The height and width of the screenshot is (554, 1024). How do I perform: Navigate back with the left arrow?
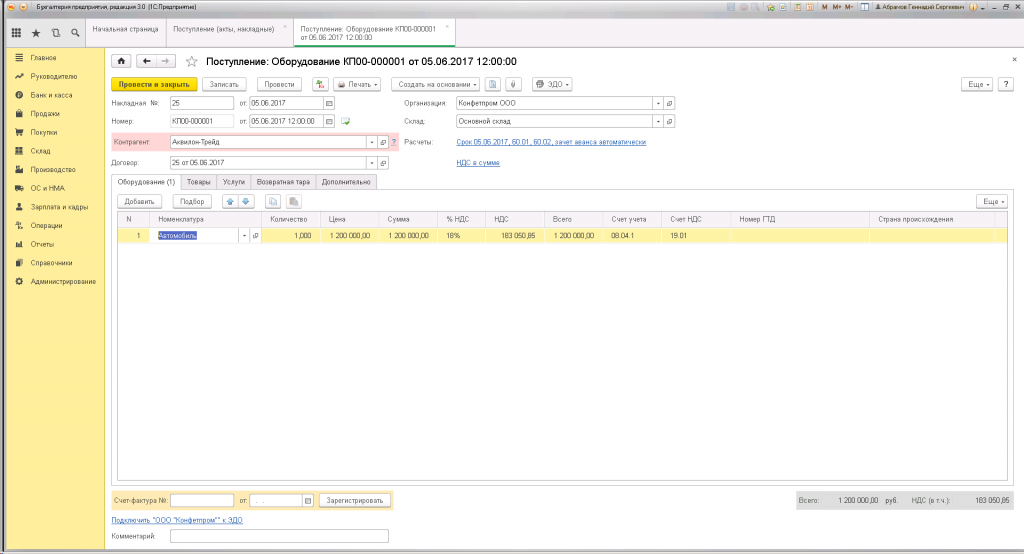point(146,61)
